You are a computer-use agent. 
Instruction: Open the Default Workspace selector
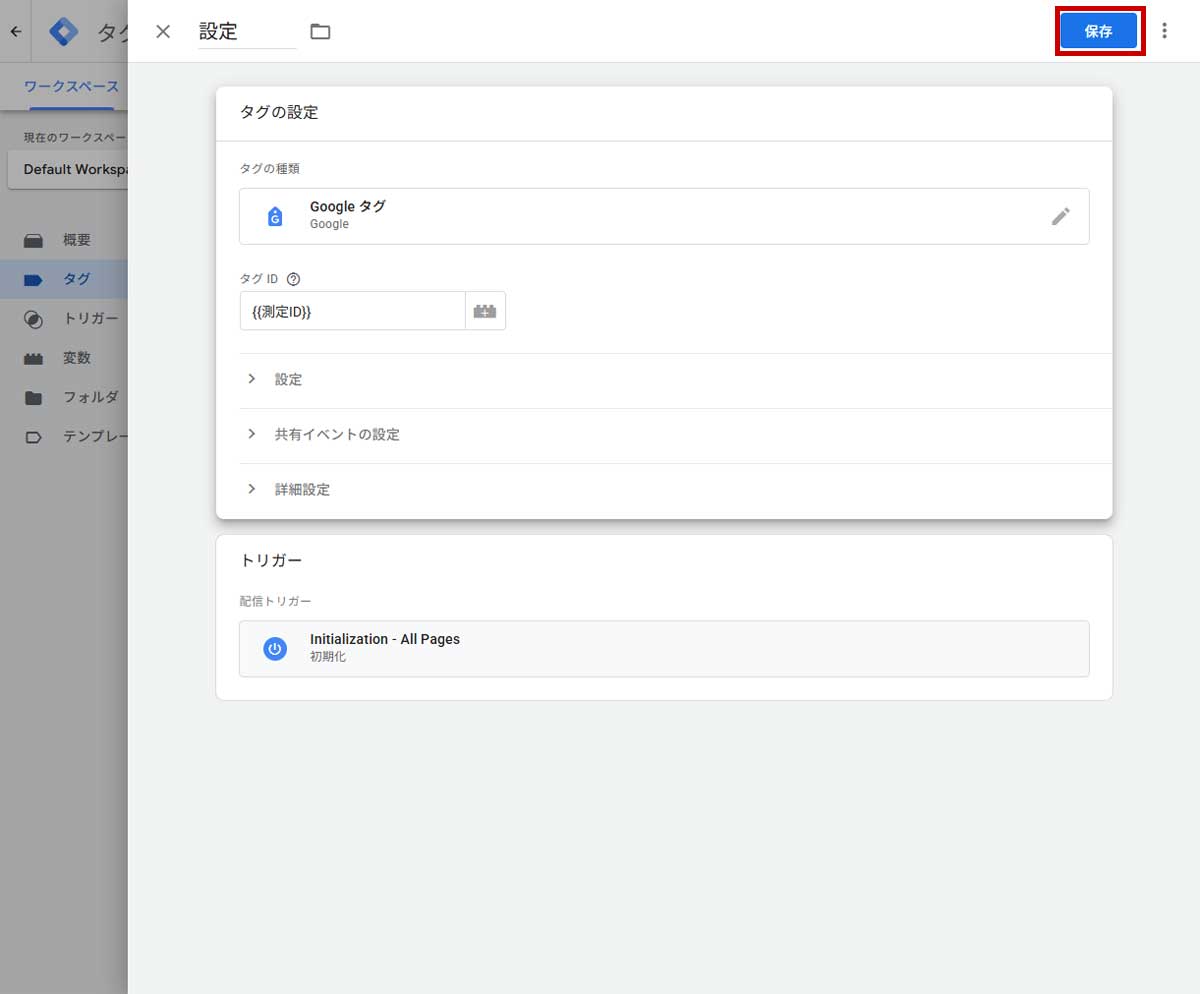(x=67, y=169)
